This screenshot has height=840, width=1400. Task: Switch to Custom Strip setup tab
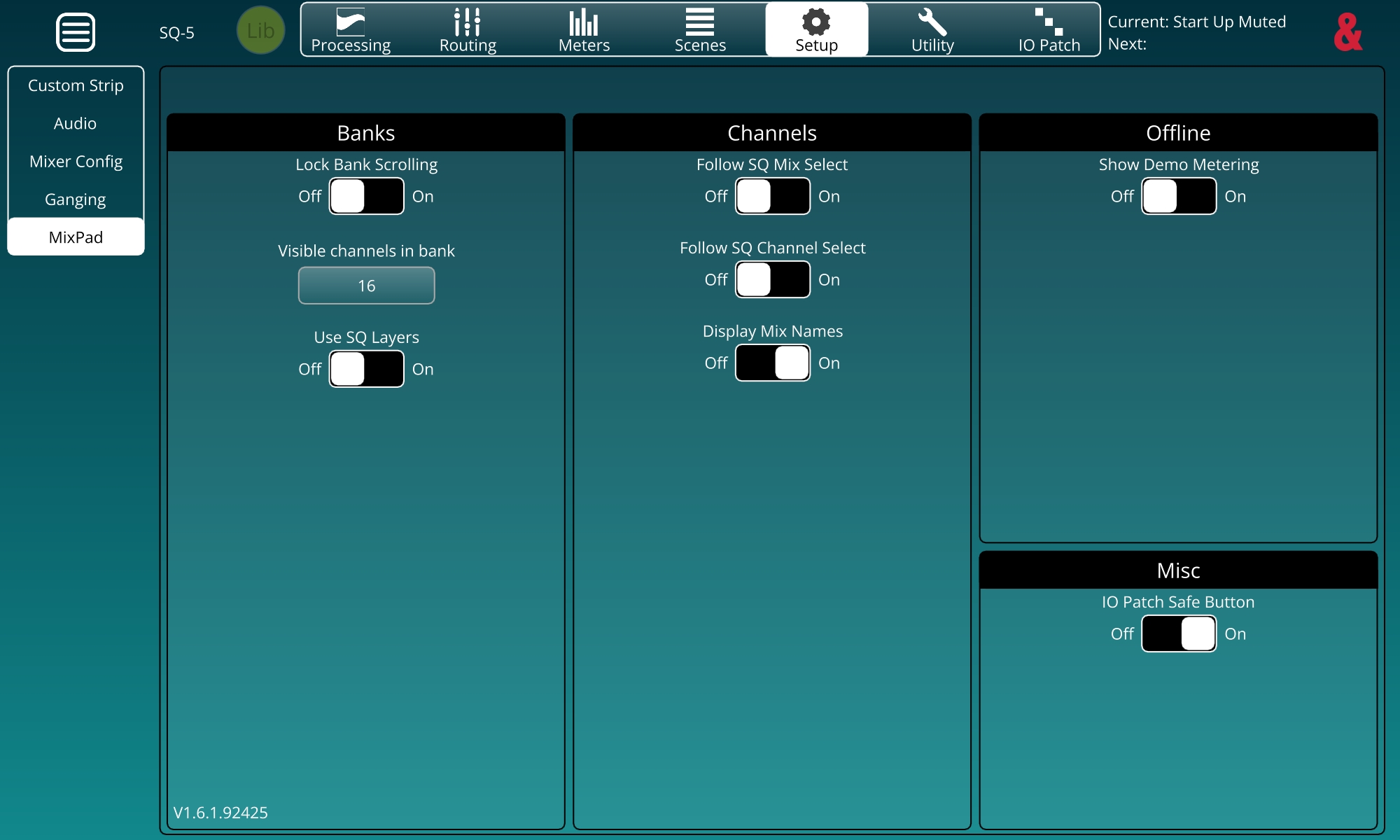[76, 85]
